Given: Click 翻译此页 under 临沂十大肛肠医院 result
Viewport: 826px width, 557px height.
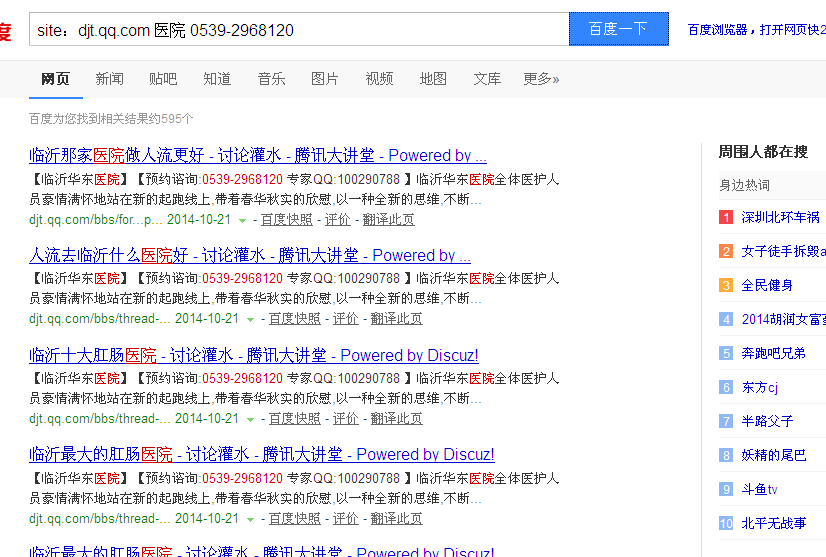Looking at the screenshot, I should tap(397, 419).
